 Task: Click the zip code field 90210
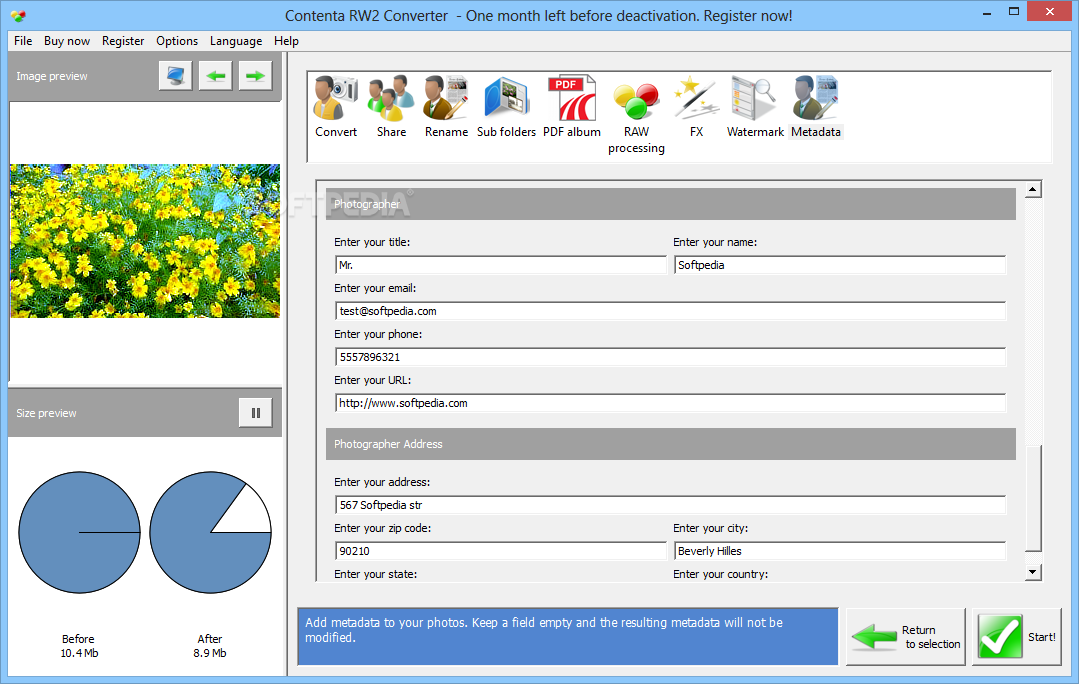point(501,551)
